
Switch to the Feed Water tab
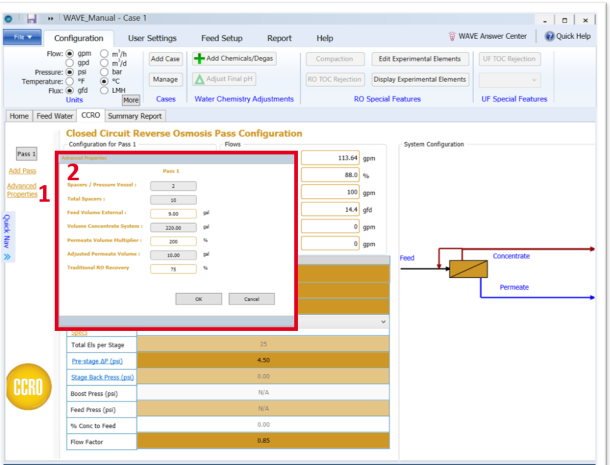[x=54, y=116]
